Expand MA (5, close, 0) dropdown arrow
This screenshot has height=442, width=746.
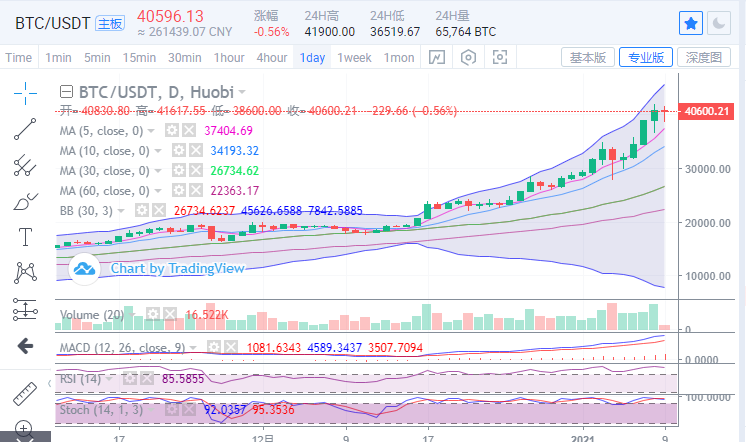pos(151,131)
